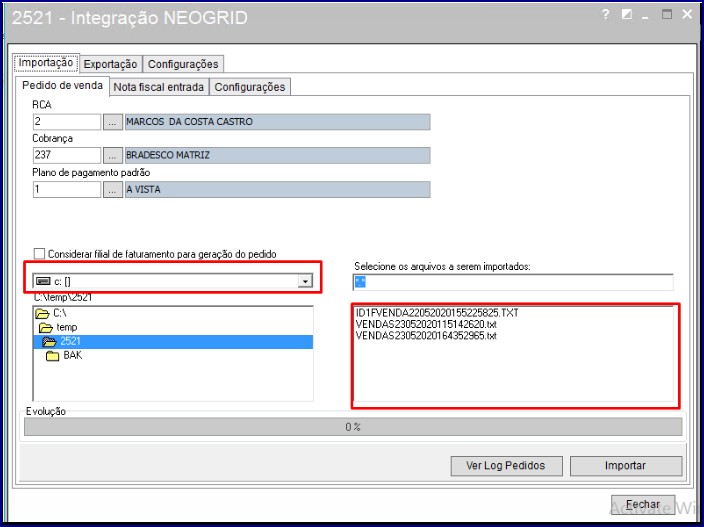Switch to the Exportação tab
The width and height of the screenshot is (704, 527).
(x=110, y=64)
